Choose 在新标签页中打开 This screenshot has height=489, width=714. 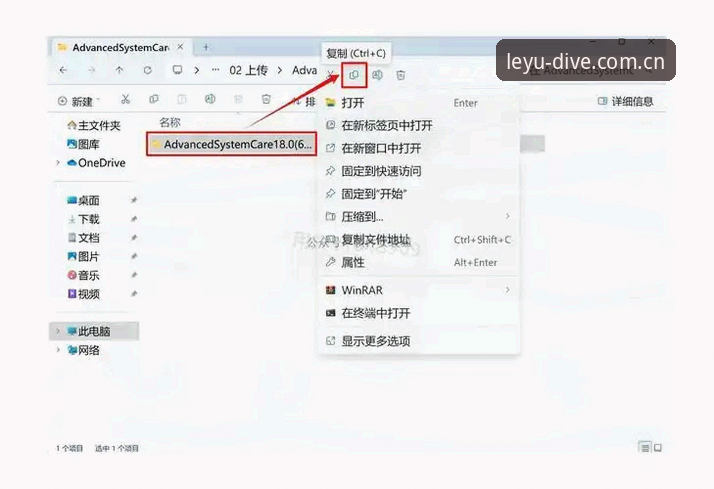tap(419, 125)
